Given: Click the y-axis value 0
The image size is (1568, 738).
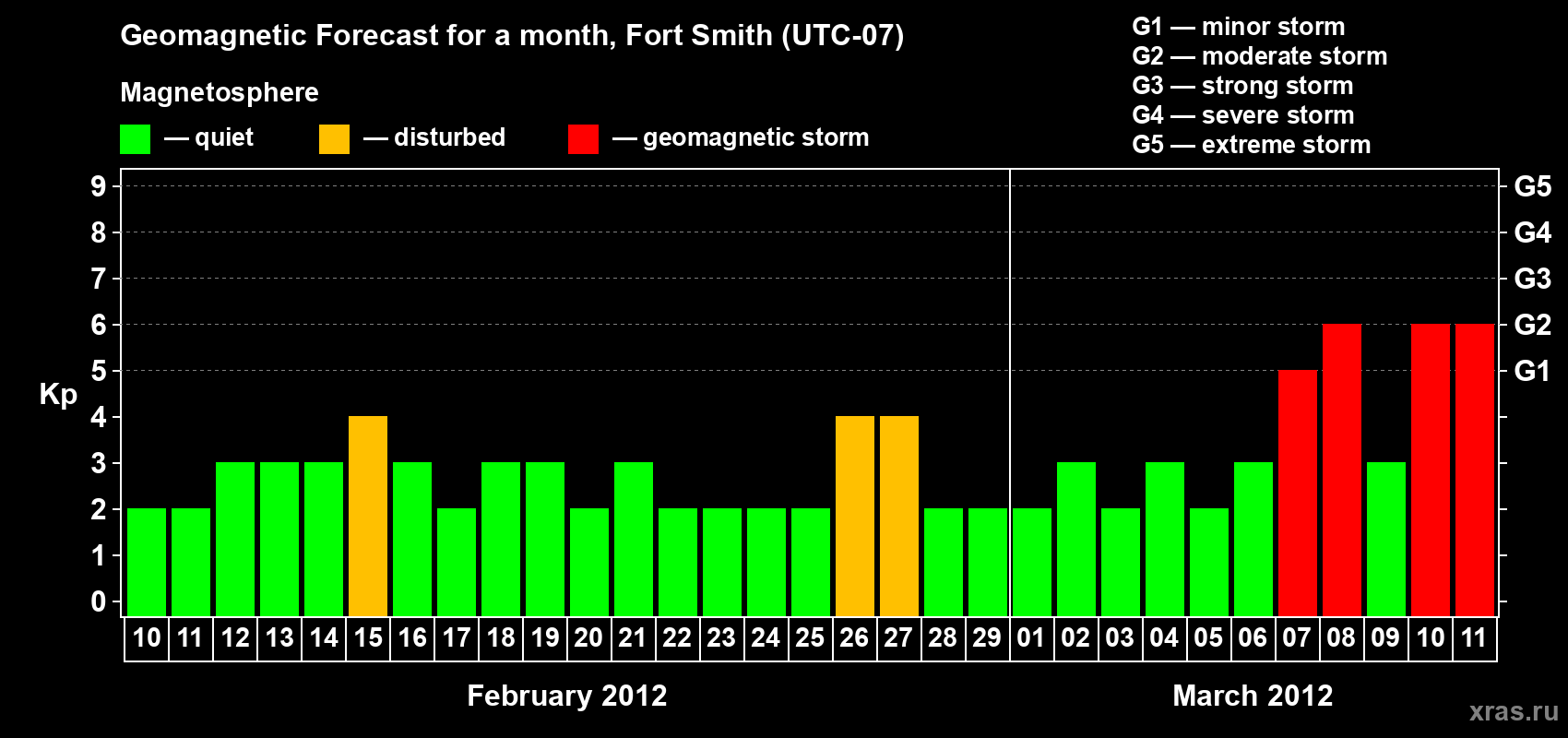Looking at the screenshot, I should pos(99,601).
